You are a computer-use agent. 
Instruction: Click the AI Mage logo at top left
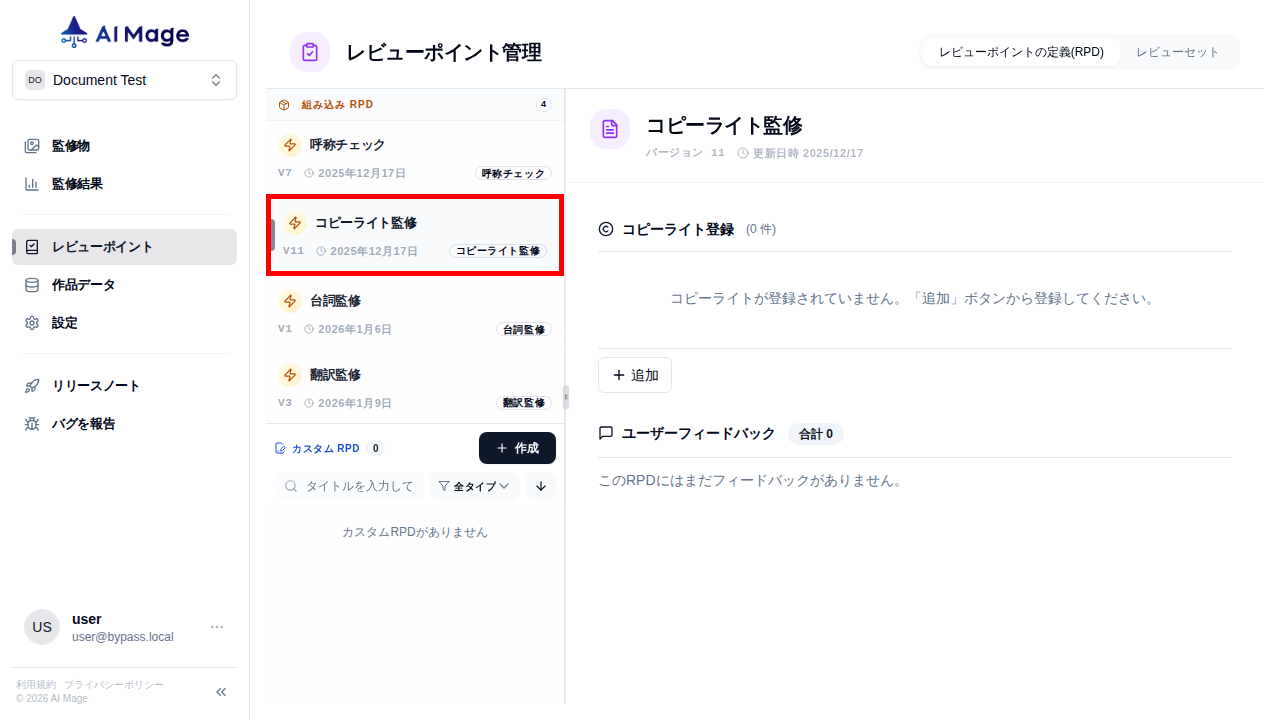click(x=123, y=31)
